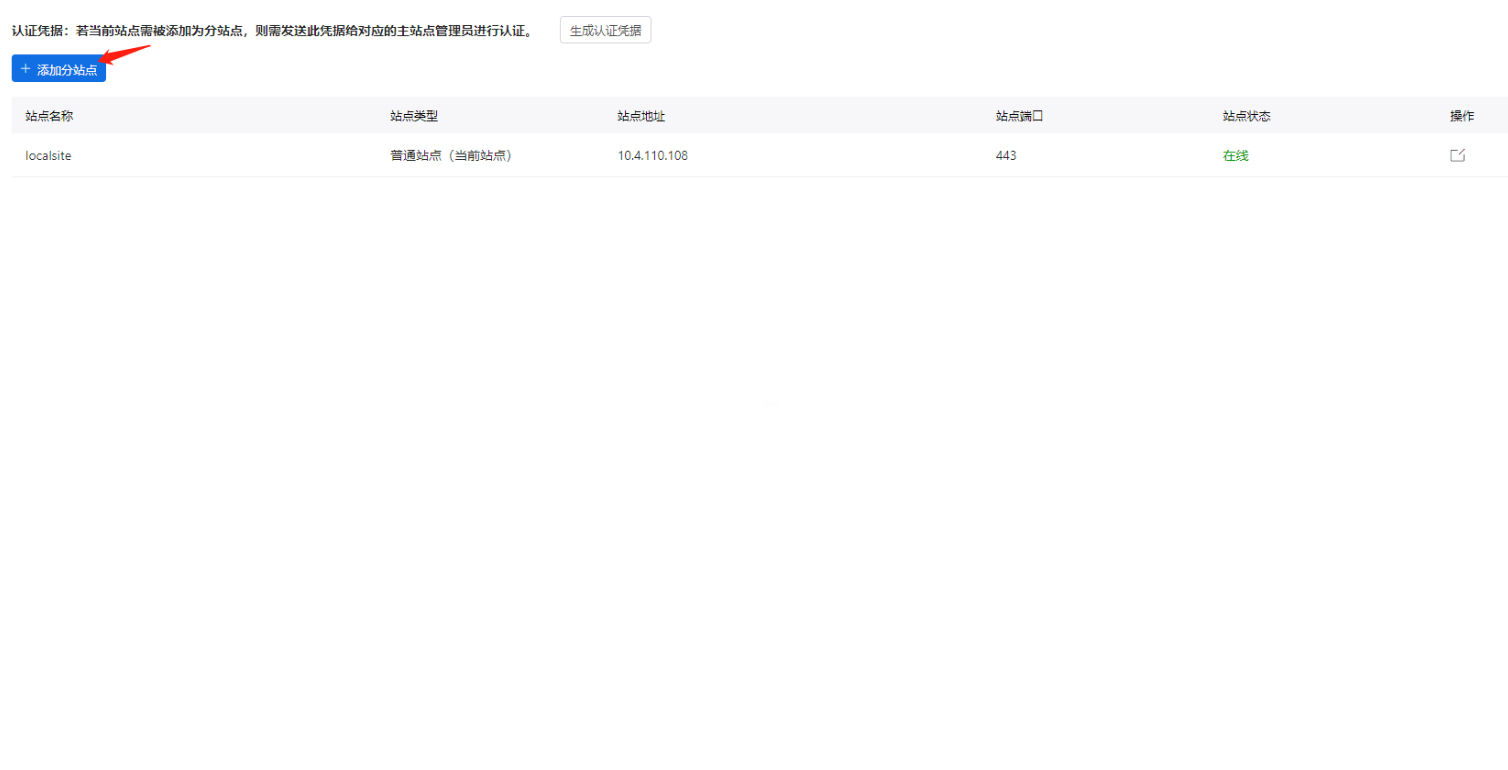
Task: Click the port value 443
Action: click(1006, 155)
